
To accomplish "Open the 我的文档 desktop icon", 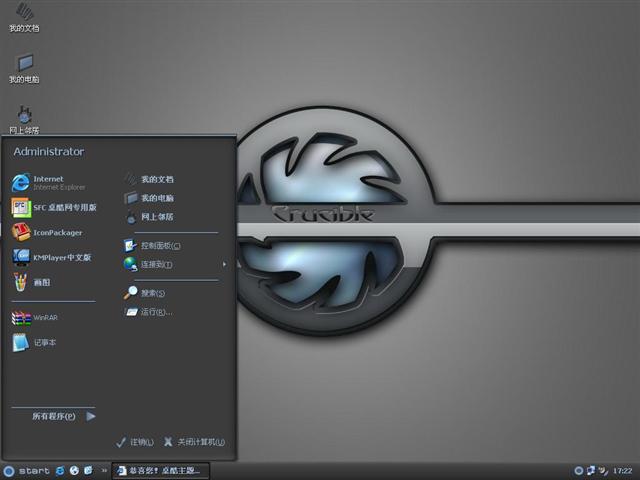I will coord(24,18).
